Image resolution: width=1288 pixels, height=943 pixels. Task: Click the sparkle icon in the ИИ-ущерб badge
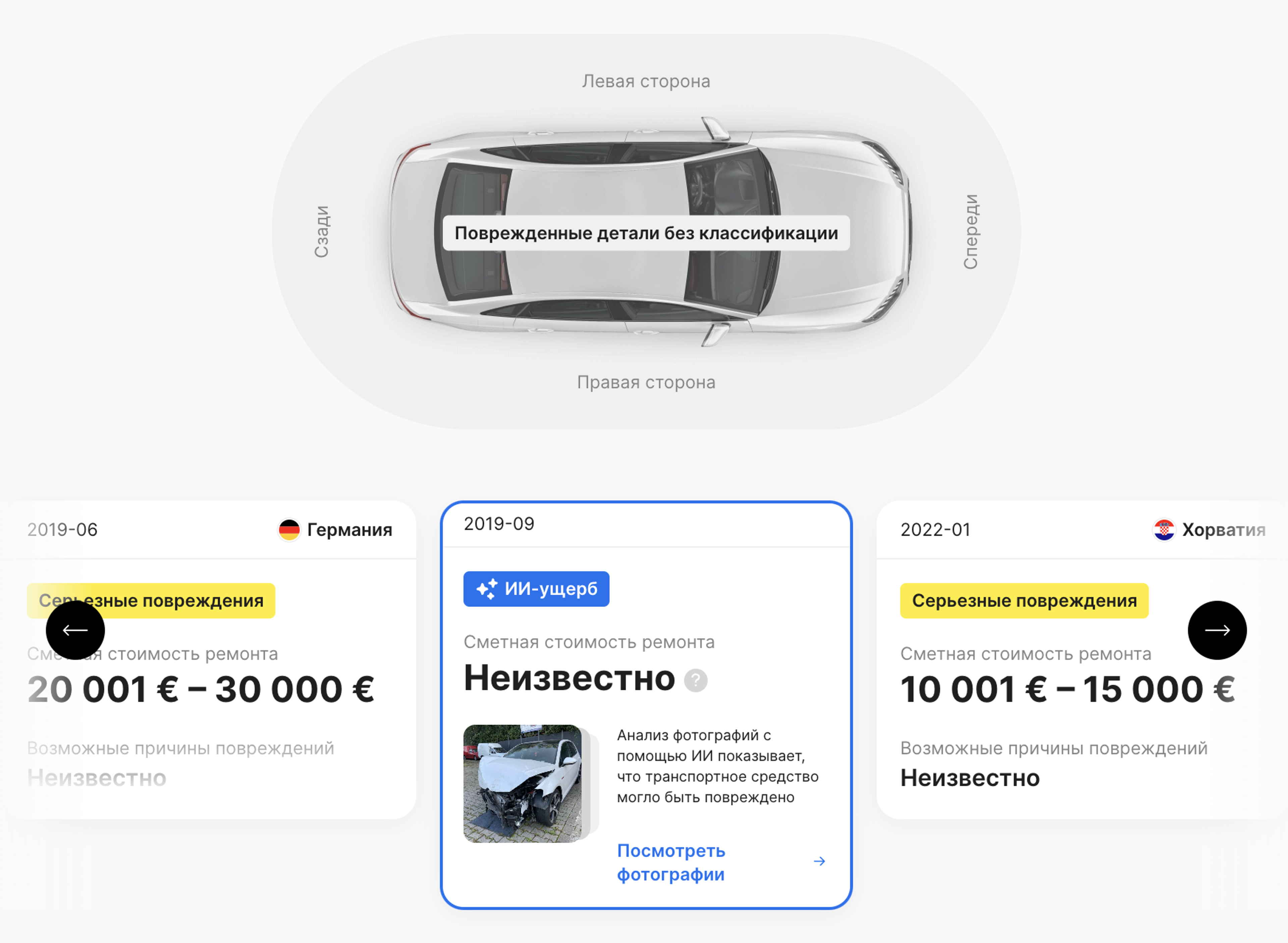[x=487, y=589]
